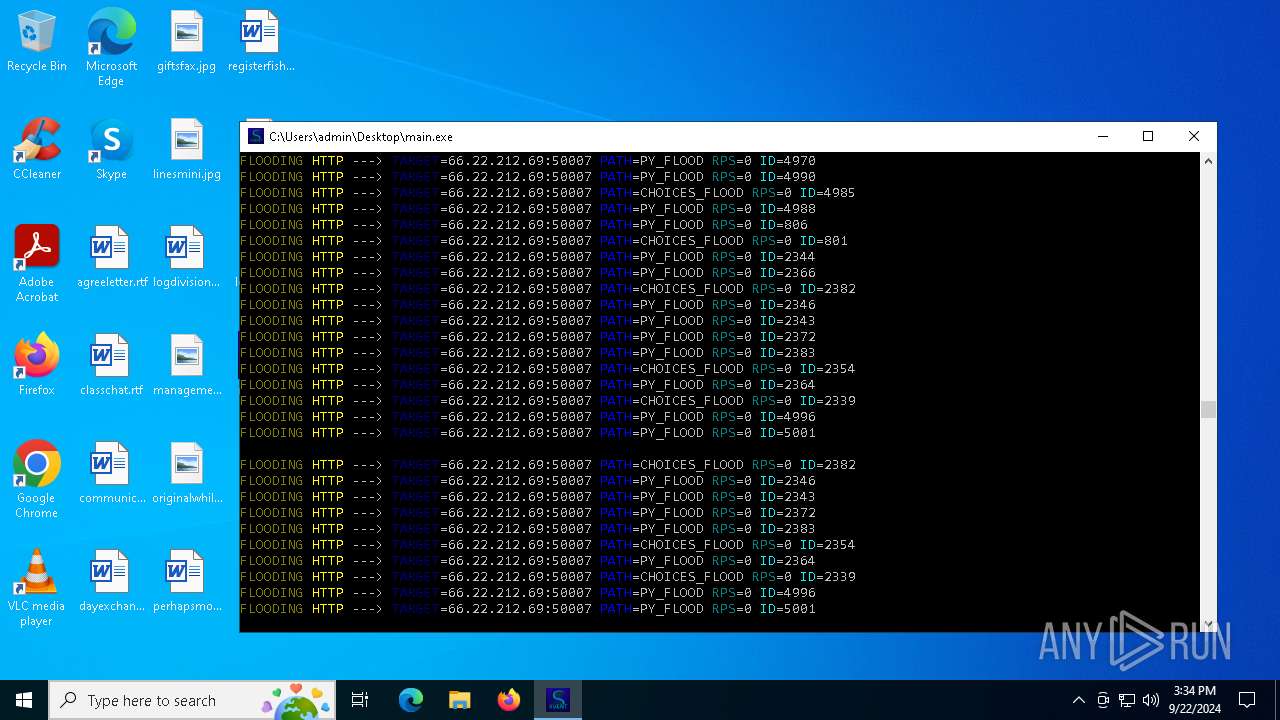This screenshot has width=1280, height=720.
Task: Open the VLC media player shortcut
Action: tap(37, 589)
